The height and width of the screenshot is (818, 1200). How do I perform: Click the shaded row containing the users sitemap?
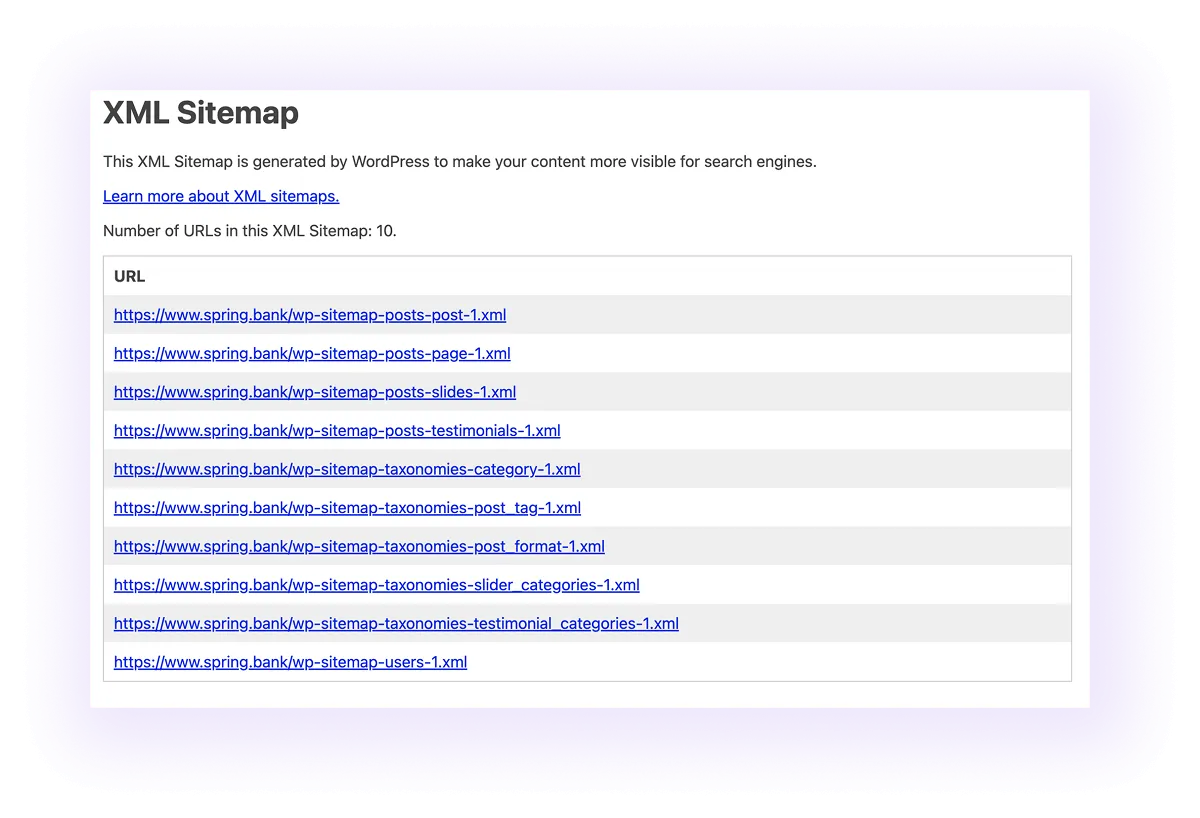coord(800,661)
